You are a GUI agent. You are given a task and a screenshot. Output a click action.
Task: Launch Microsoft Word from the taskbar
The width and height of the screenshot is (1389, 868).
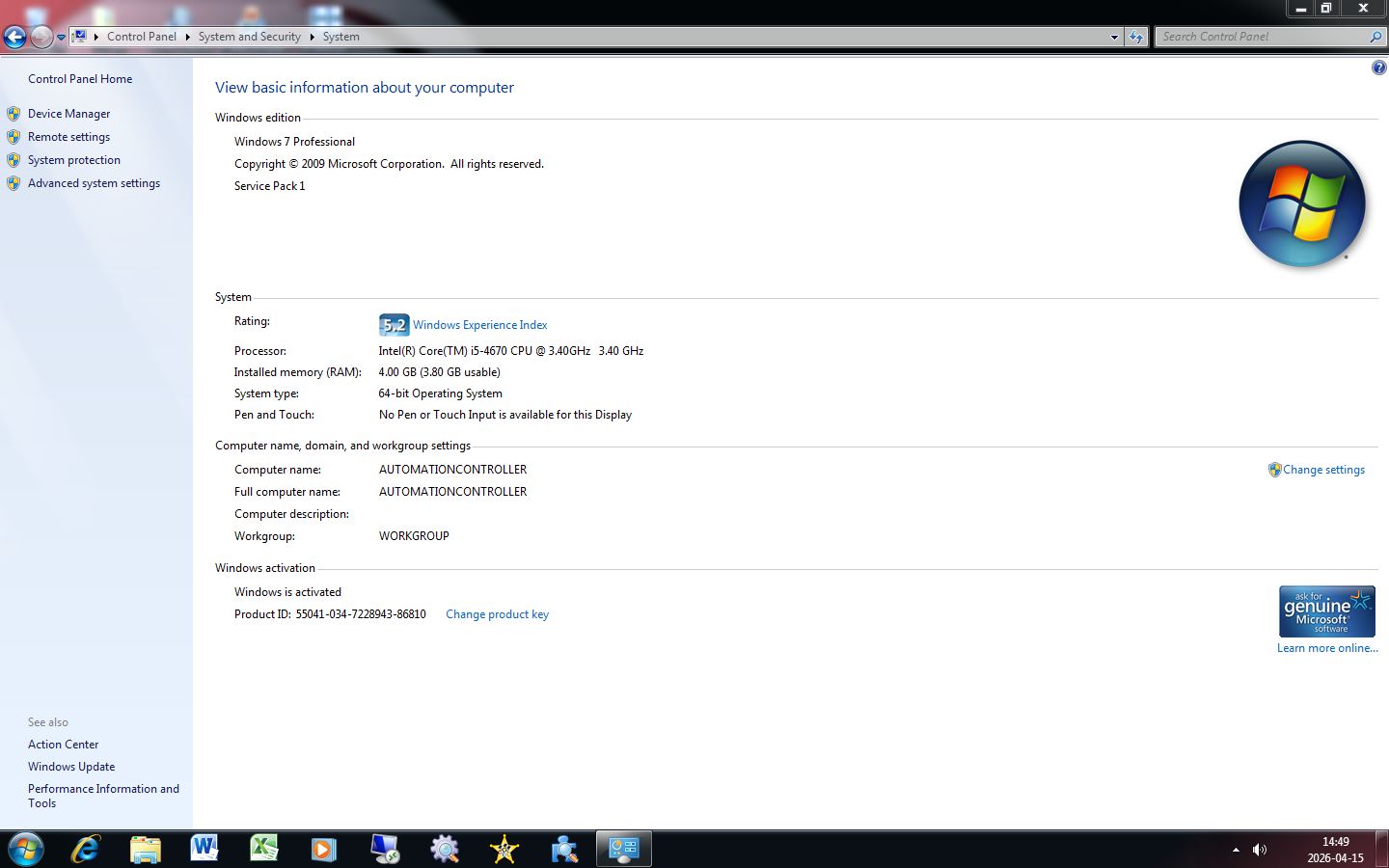click(x=204, y=849)
